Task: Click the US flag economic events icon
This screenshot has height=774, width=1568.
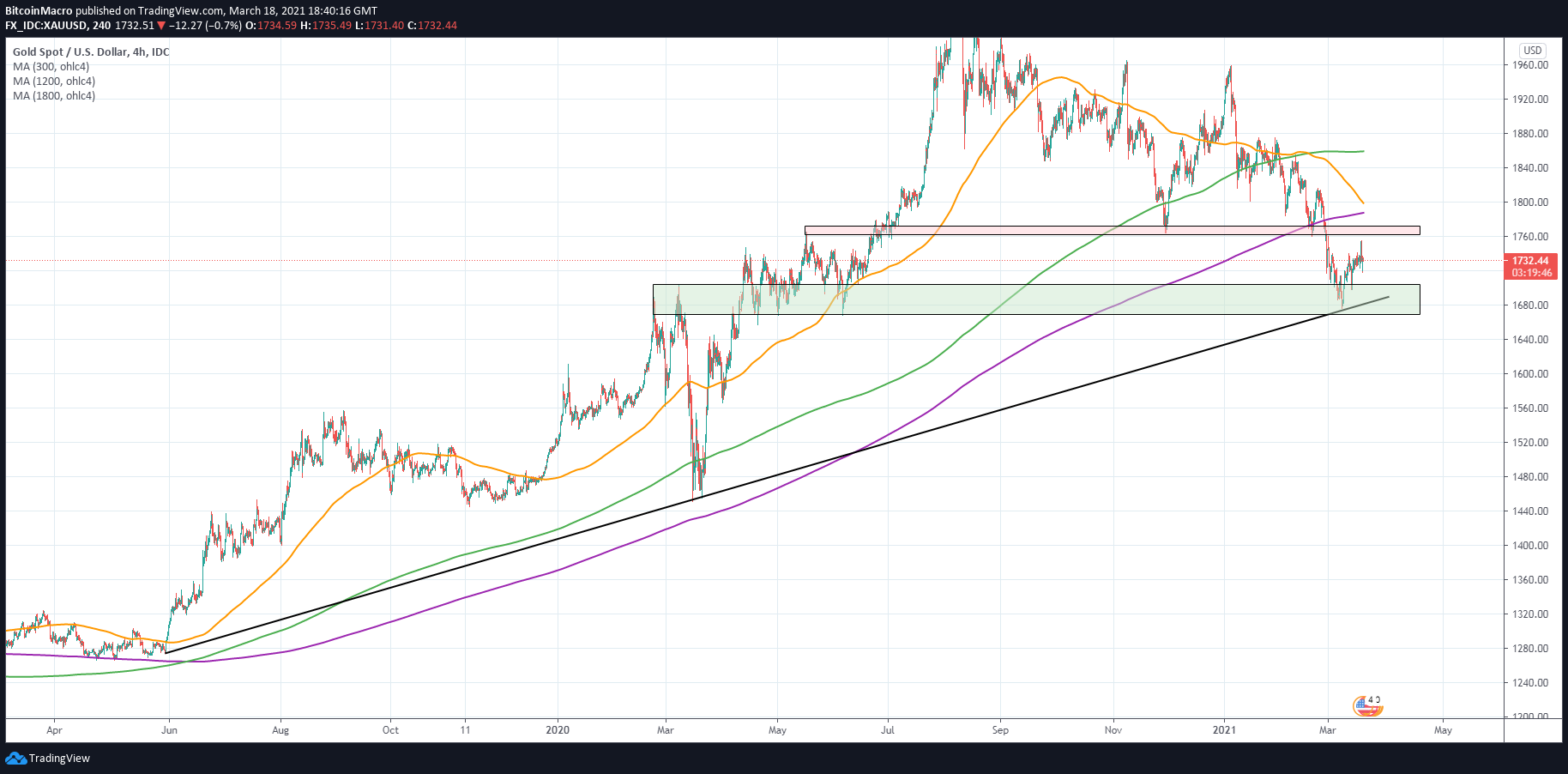Action: [x=1367, y=706]
